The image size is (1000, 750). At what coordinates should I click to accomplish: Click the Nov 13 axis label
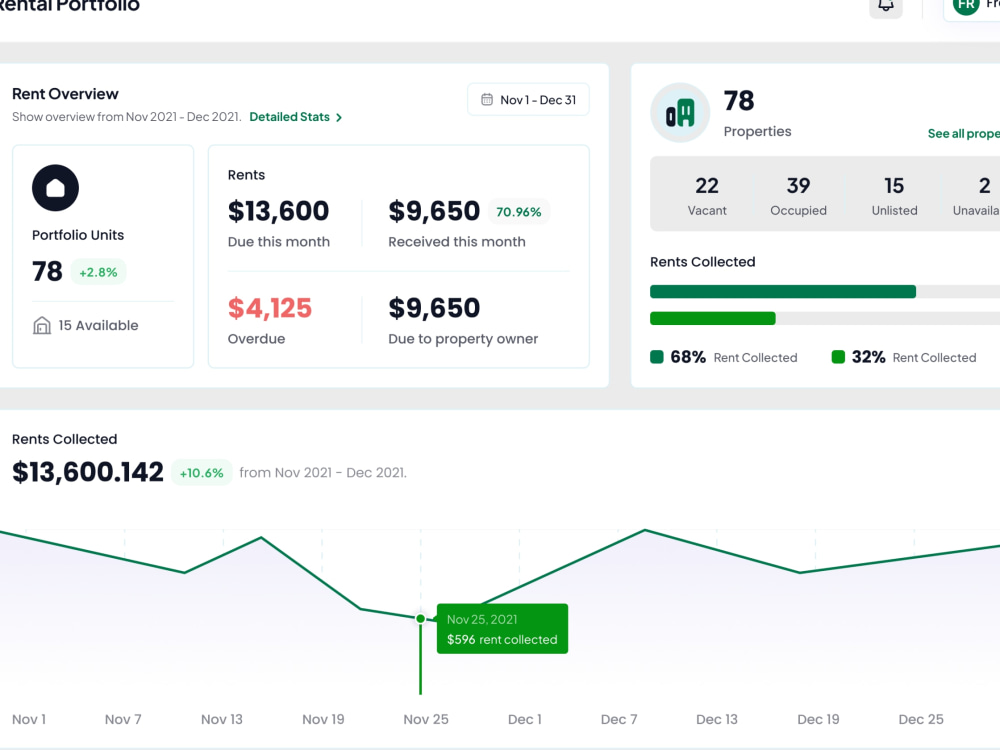[x=222, y=719]
